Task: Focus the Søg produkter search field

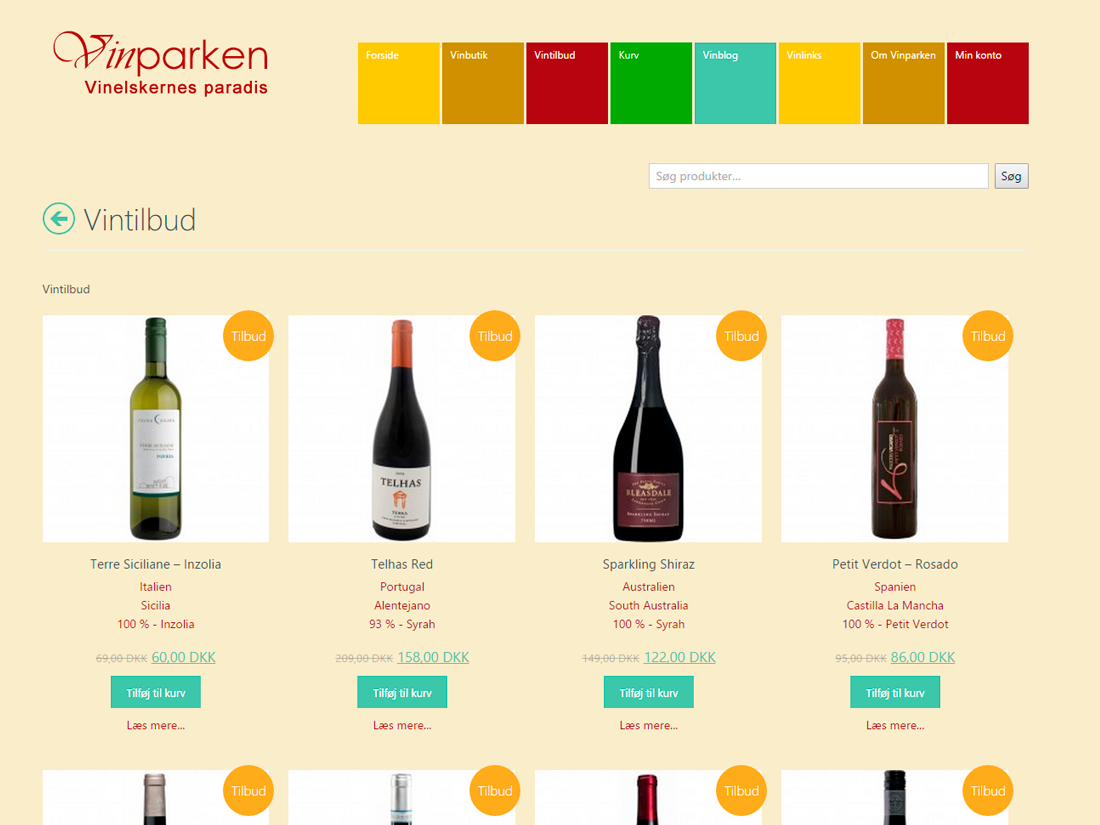Action: 819,176
